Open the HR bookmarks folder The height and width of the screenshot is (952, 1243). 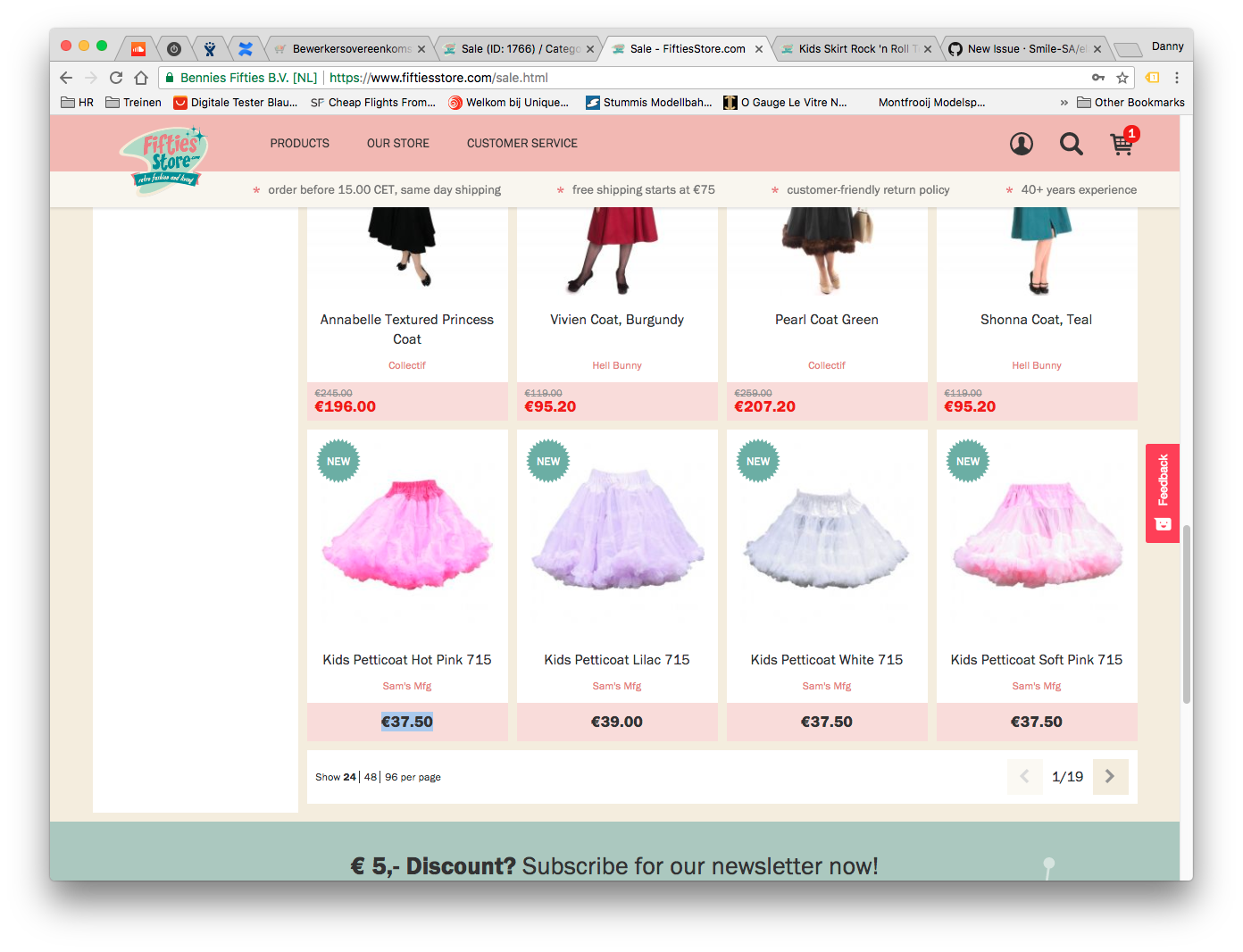(78, 103)
